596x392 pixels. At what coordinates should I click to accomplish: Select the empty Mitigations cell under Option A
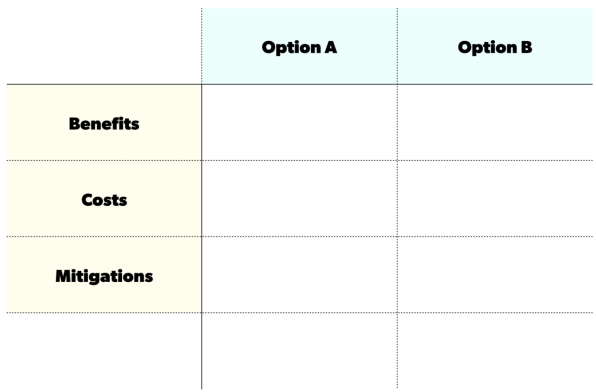(x=300, y=275)
